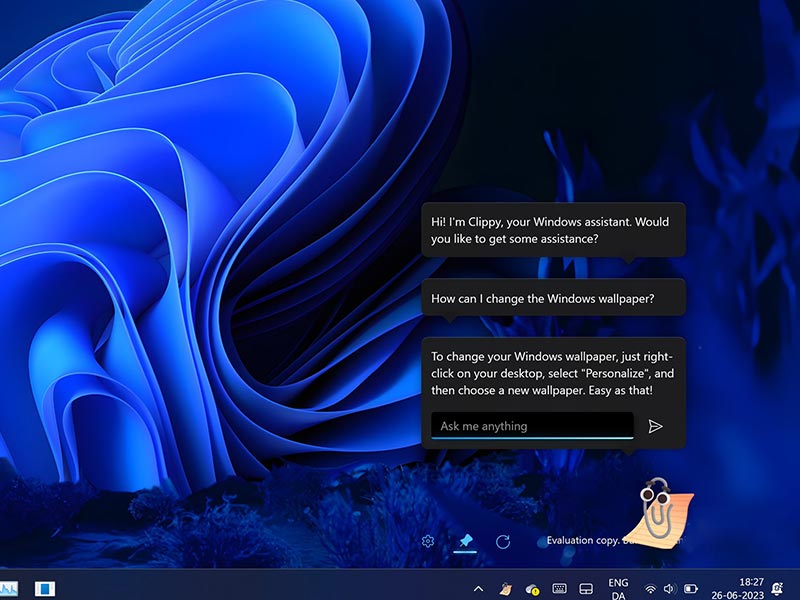
Task: Open the performance graph taskbar app
Action: pos(9,589)
